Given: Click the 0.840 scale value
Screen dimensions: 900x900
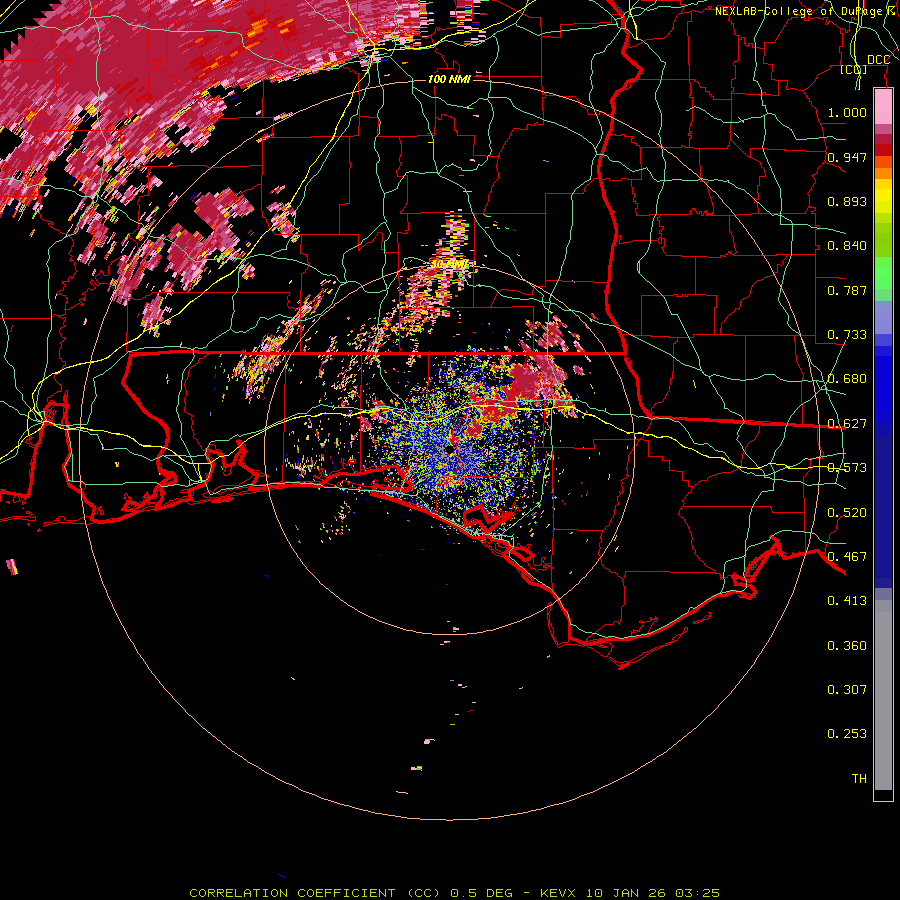Looking at the screenshot, I should [847, 246].
